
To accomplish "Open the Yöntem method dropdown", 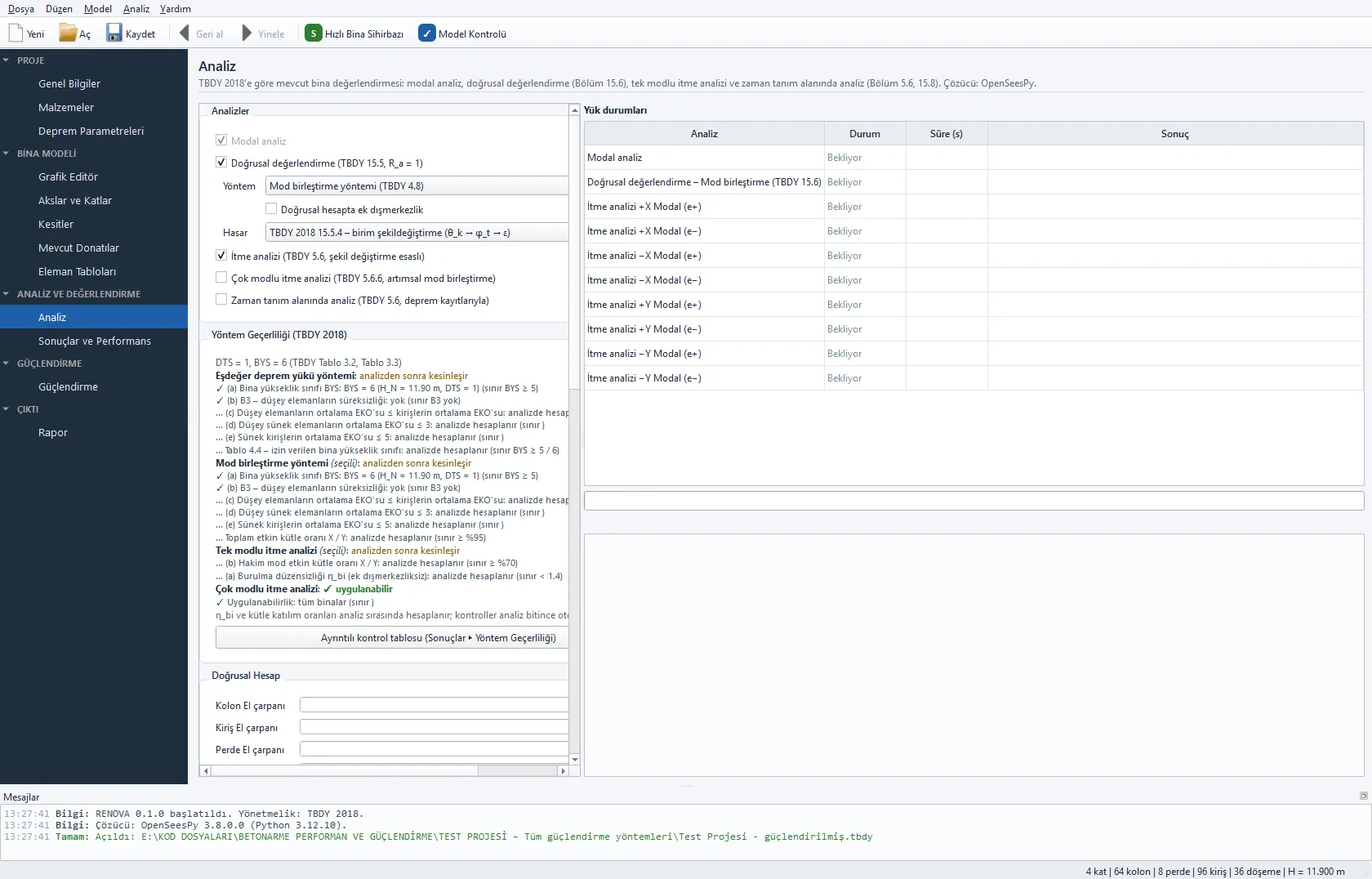I will (416, 186).
